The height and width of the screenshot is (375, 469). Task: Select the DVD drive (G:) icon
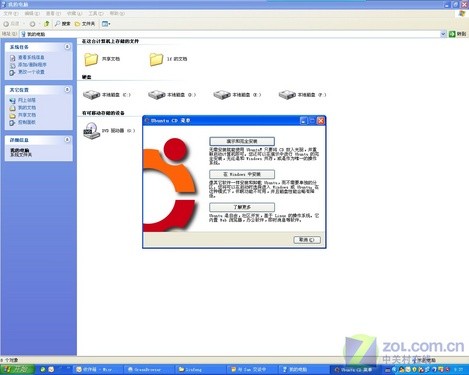tap(91, 131)
